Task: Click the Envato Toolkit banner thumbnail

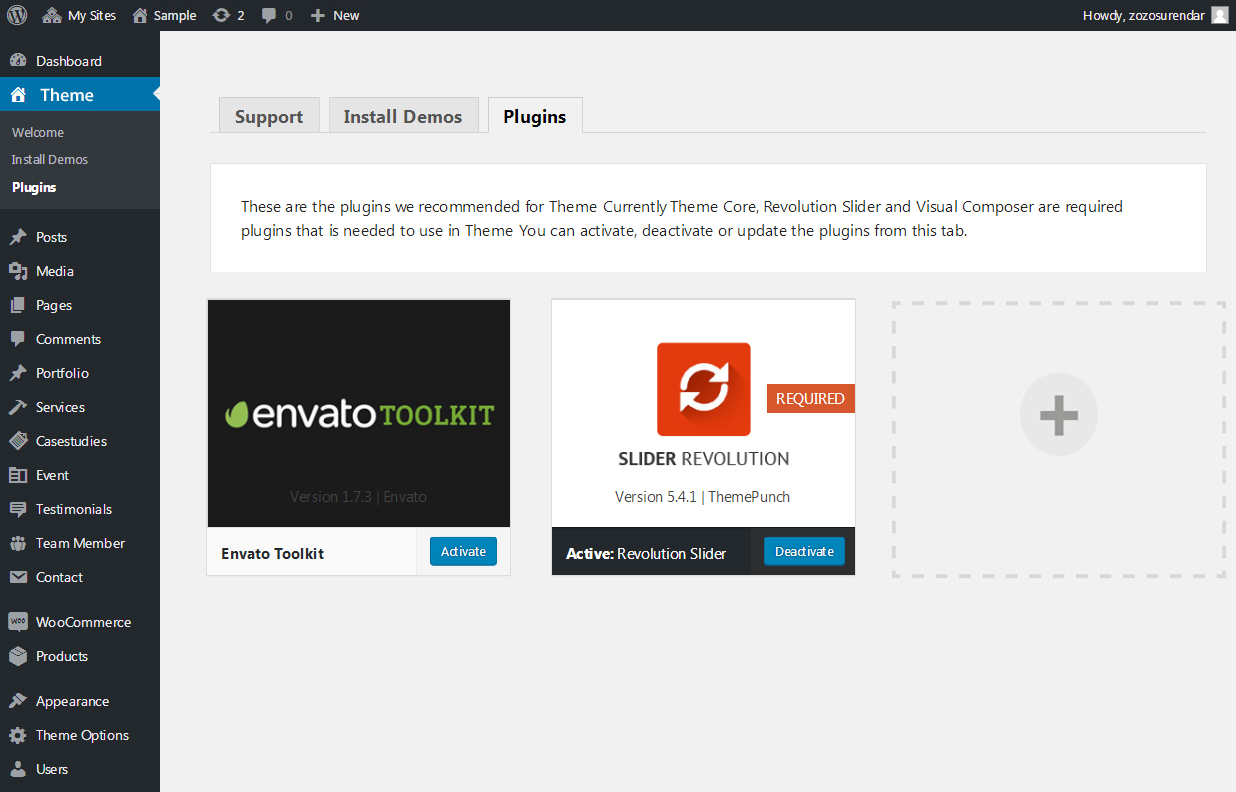Action: pyautogui.click(x=358, y=413)
